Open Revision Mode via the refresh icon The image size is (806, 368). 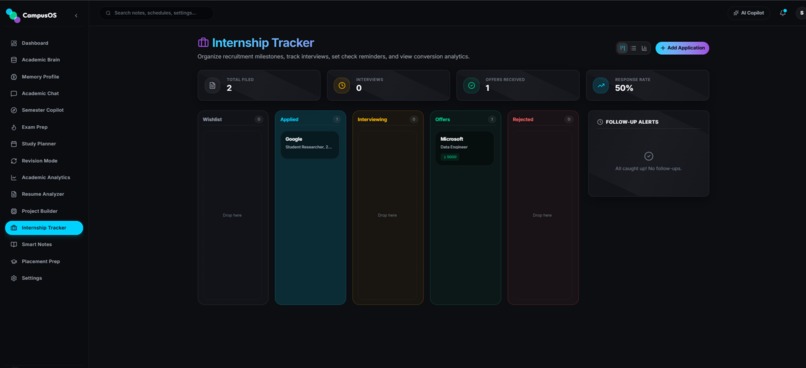(14, 161)
